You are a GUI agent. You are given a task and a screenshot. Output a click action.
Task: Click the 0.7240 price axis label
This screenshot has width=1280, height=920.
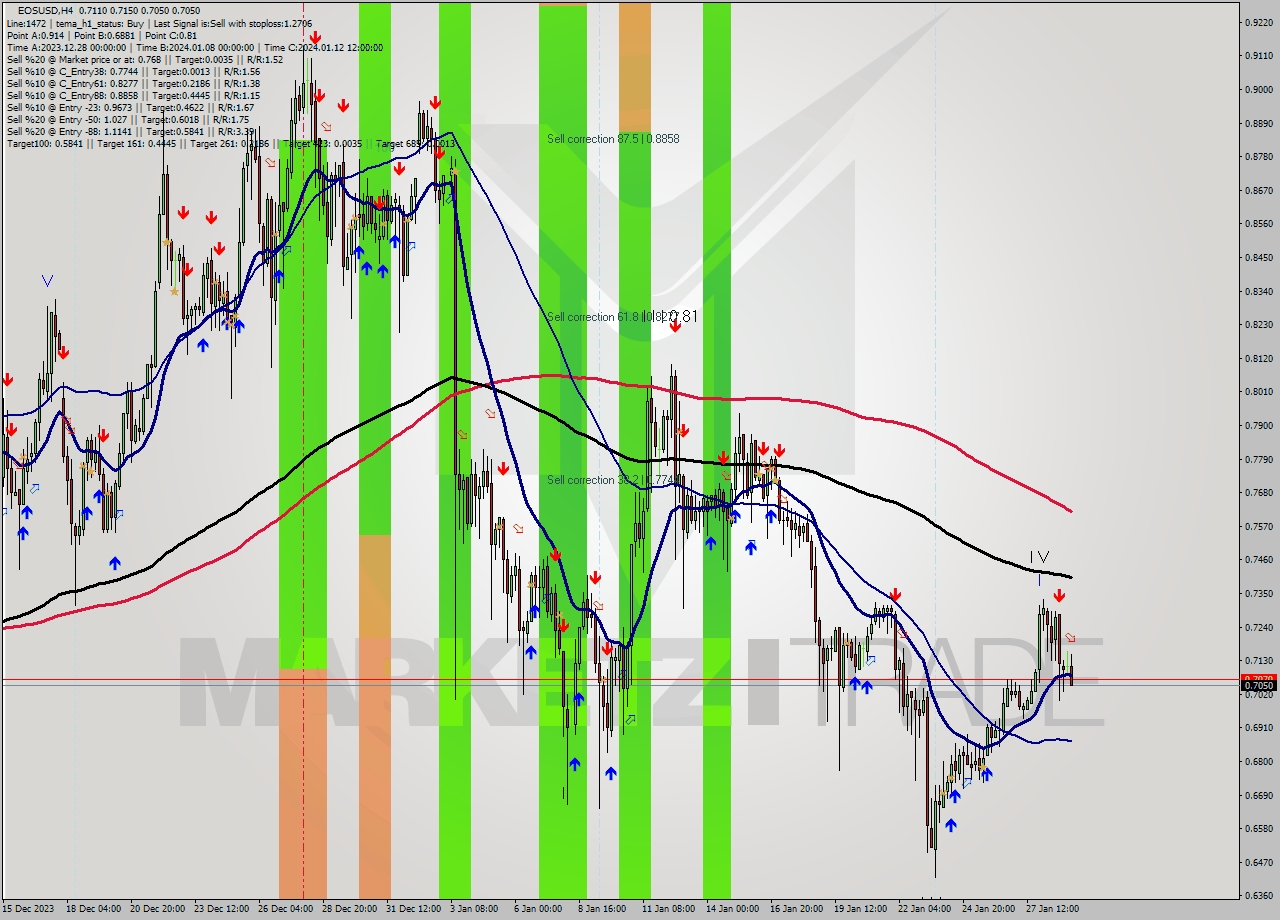point(1257,627)
